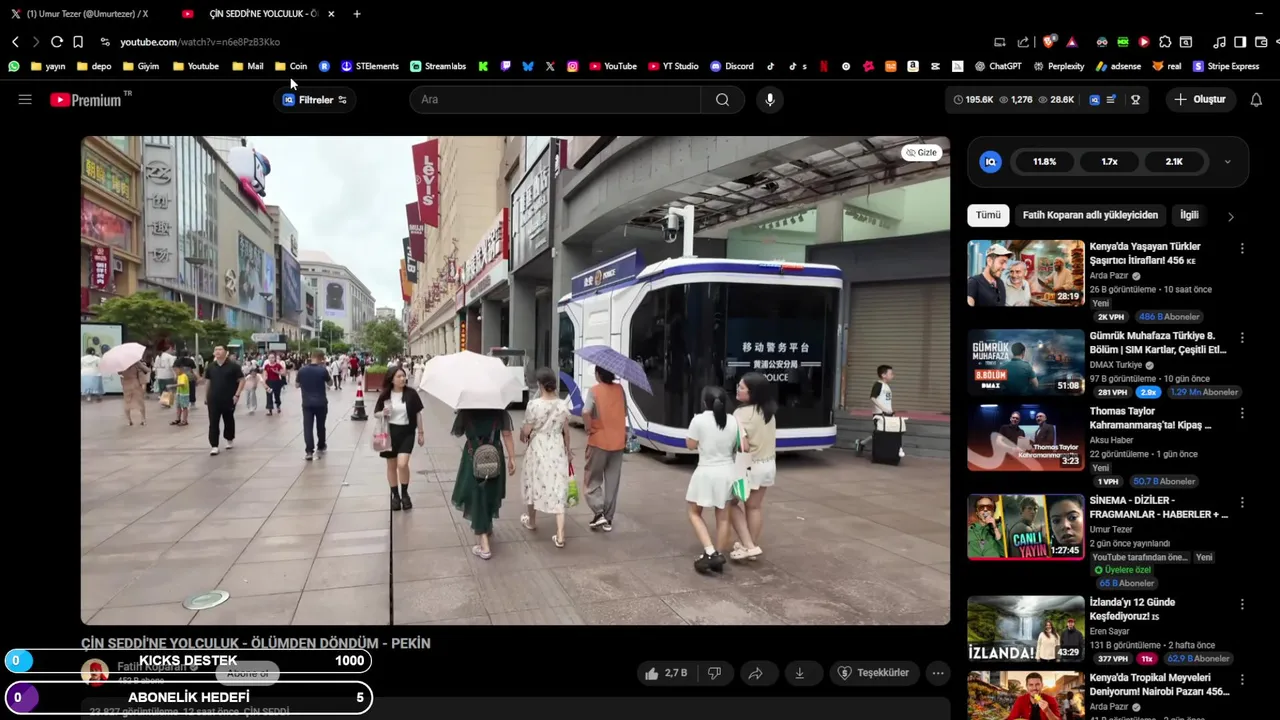Open options for Thomas Taylor video
Viewport: 1280px width, 720px height.
(x=1242, y=413)
